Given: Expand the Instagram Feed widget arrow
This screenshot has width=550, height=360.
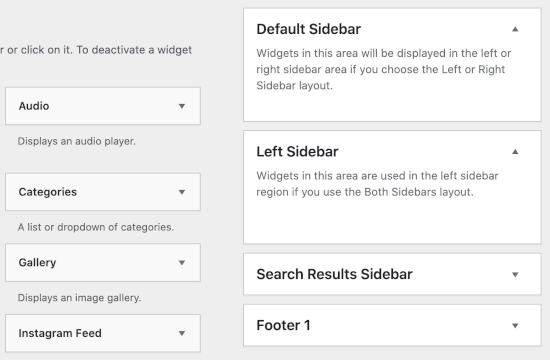Looking at the screenshot, I should coord(182,333).
